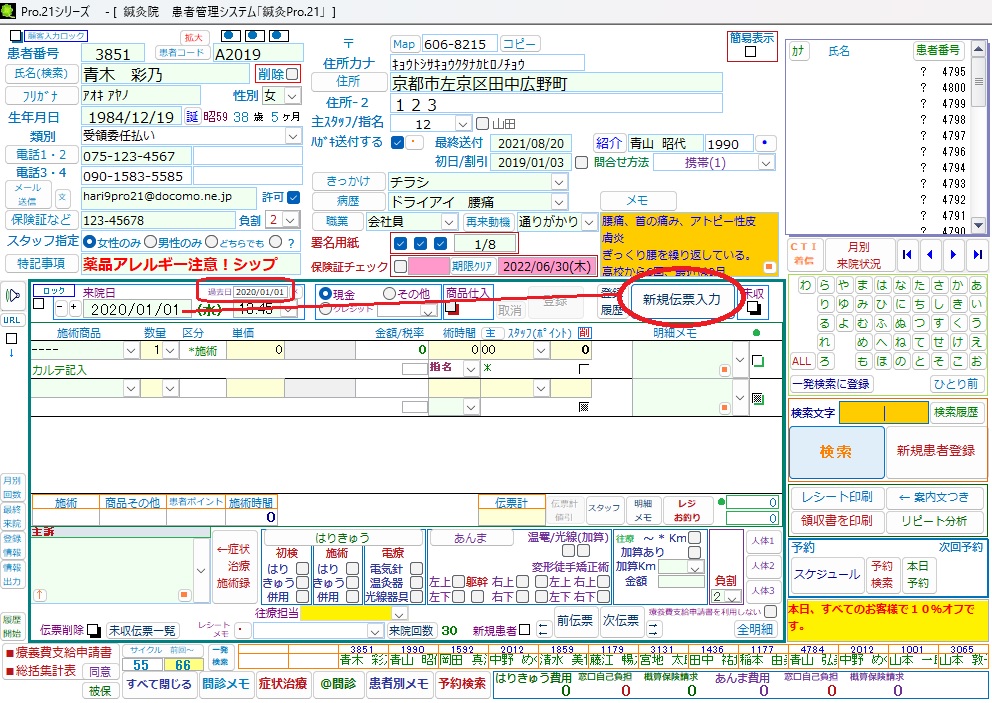992x703 pixels.
Task: Click the plus icon beside the visit date
Action: pyautogui.click(x=74, y=308)
